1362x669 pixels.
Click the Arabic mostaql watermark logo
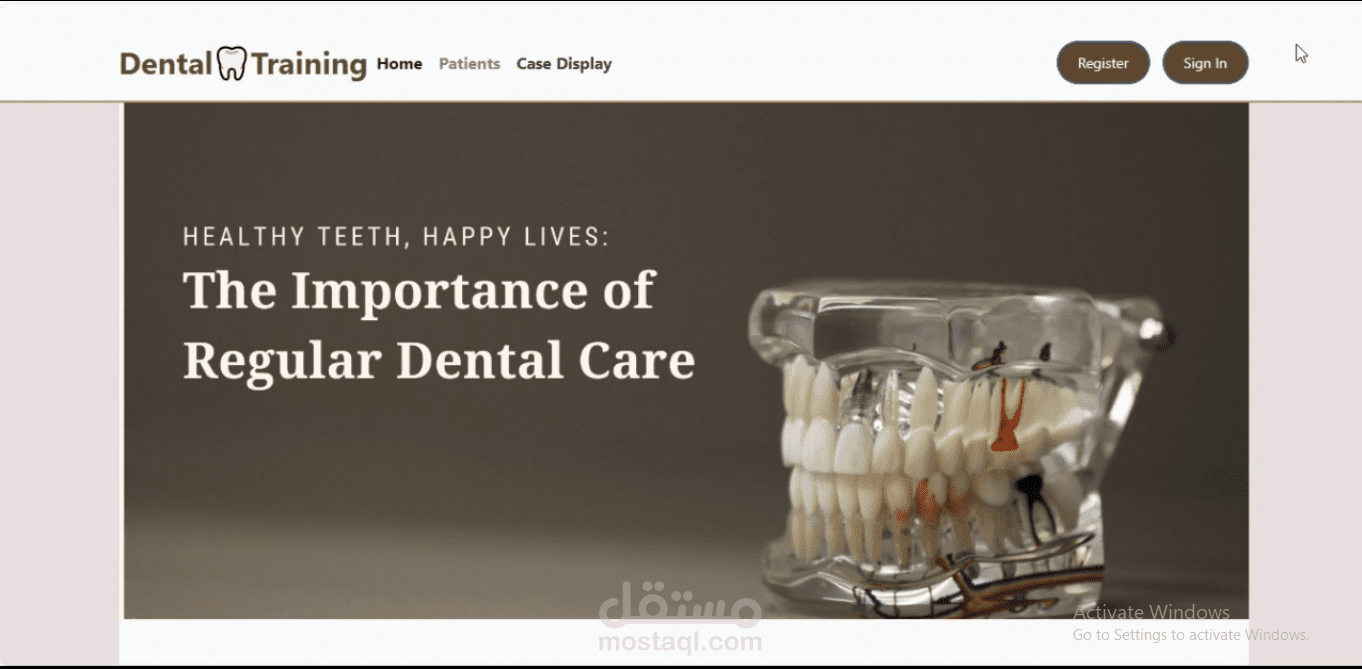[680, 605]
